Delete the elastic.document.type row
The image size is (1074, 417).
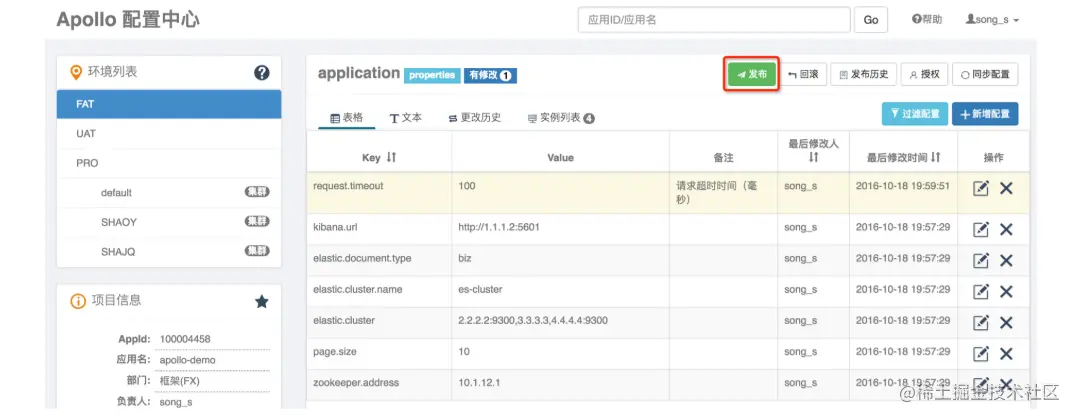point(1006,260)
